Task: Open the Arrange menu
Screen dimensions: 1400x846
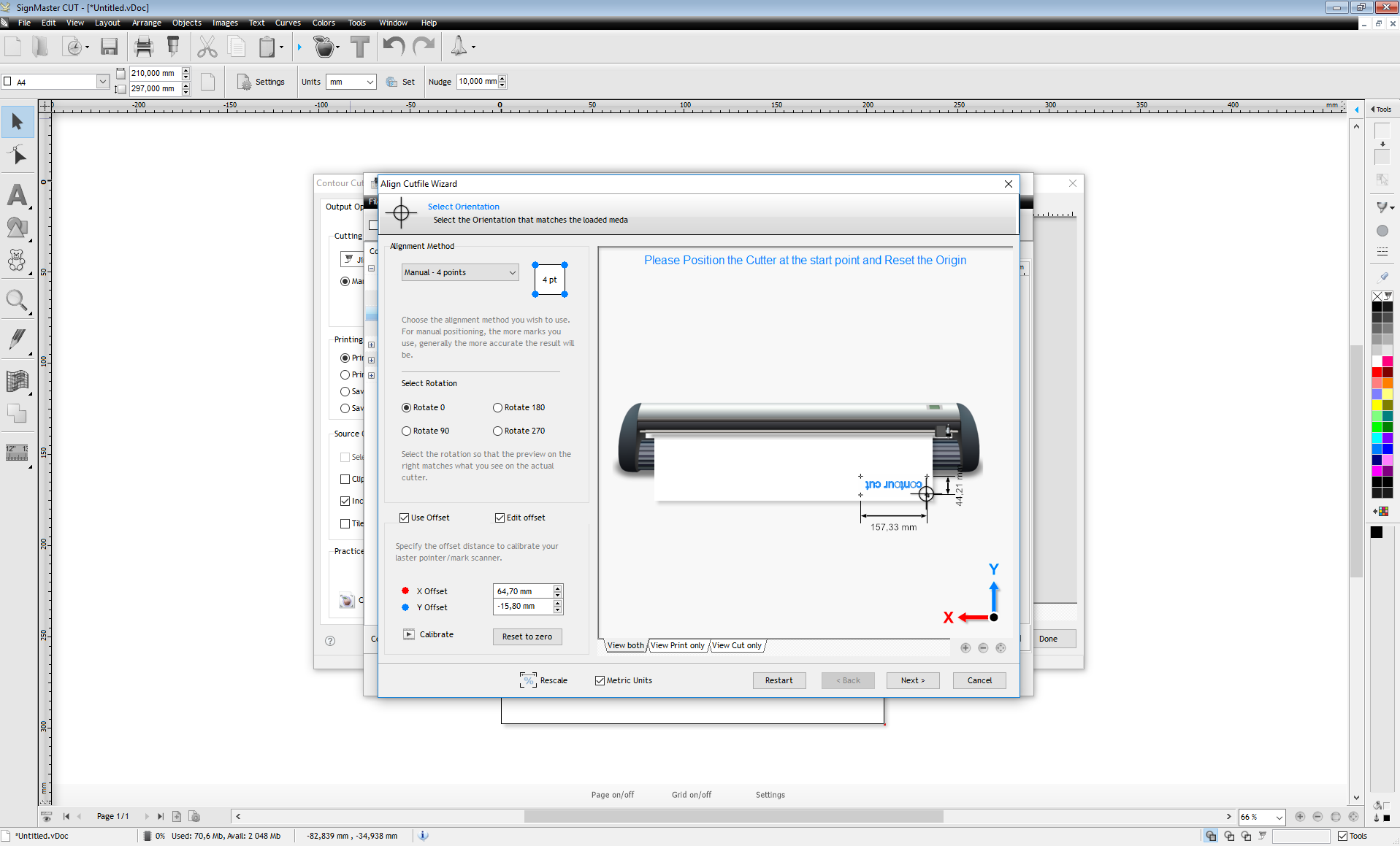Action: [x=146, y=23]
